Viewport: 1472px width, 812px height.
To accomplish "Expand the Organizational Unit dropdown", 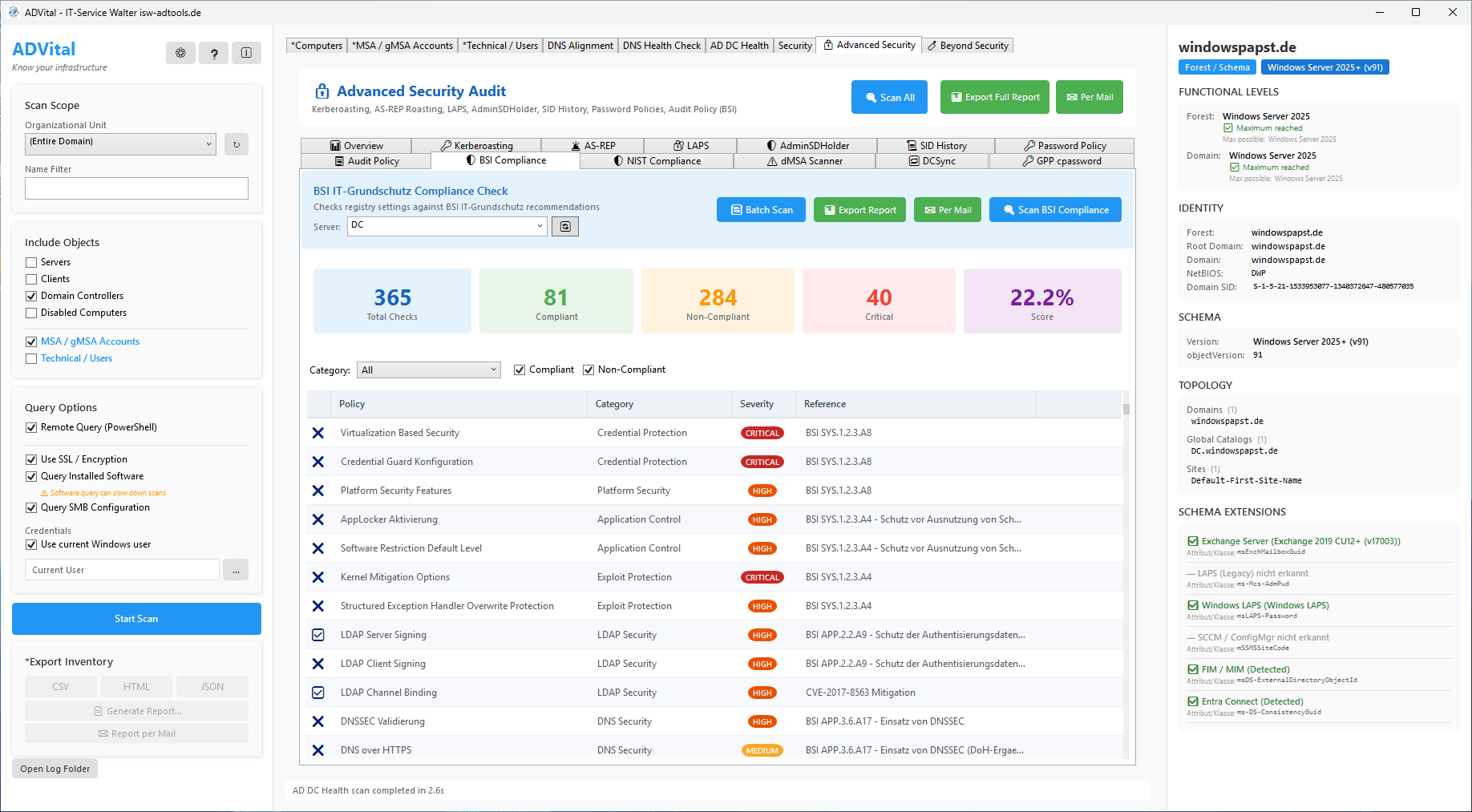I will point(120,144).
